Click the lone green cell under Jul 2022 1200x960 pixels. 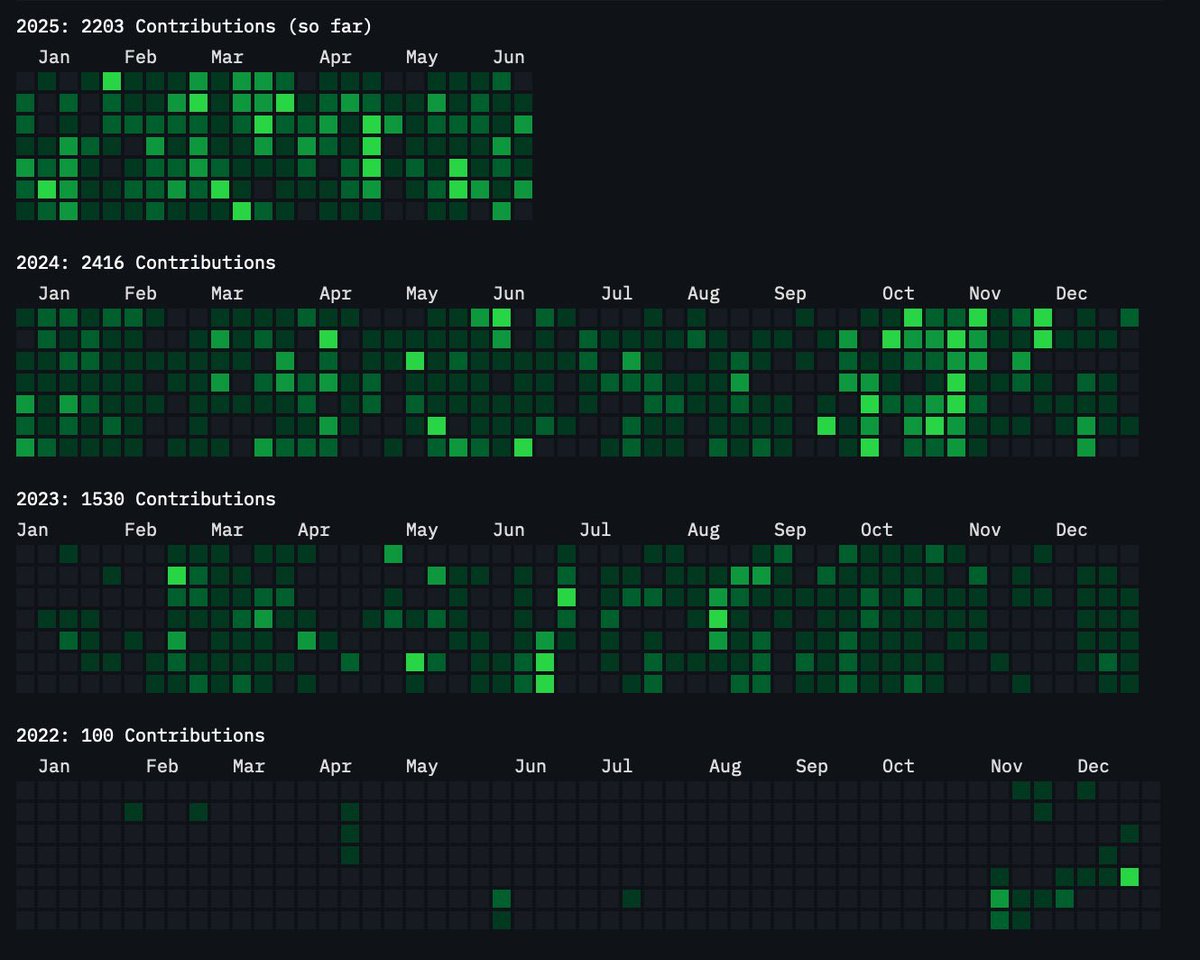(x=632, y=898)
